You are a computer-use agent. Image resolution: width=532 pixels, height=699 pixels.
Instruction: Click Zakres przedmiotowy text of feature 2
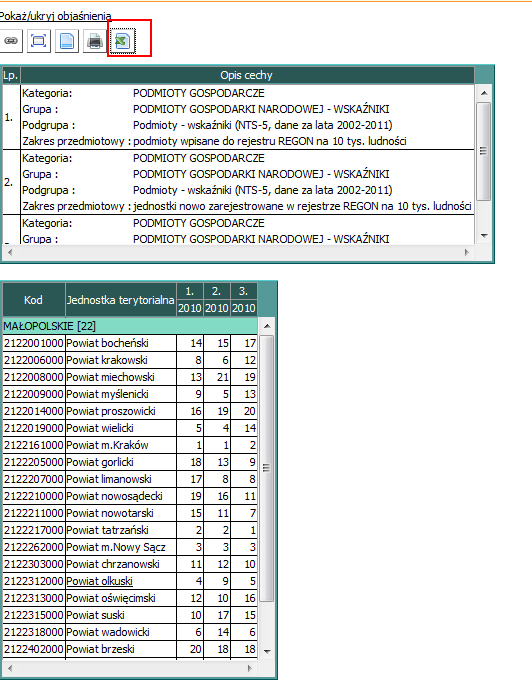302,206
